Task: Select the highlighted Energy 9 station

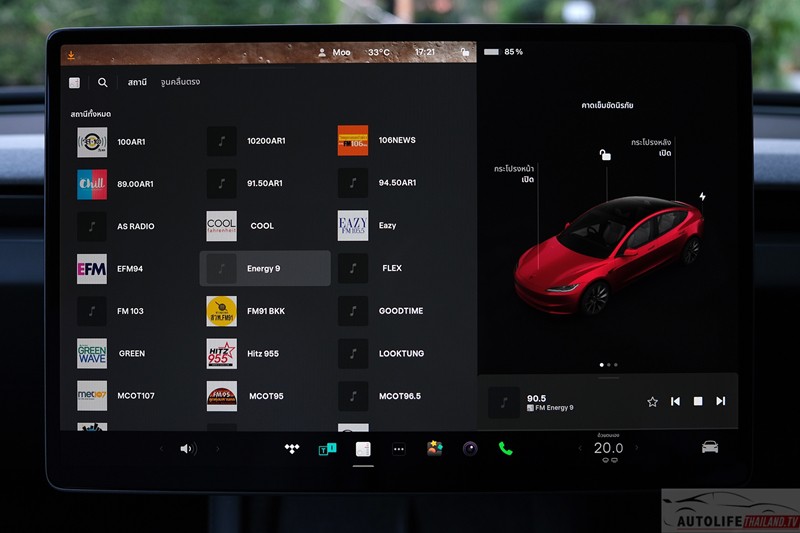Action: coord(265,268)
